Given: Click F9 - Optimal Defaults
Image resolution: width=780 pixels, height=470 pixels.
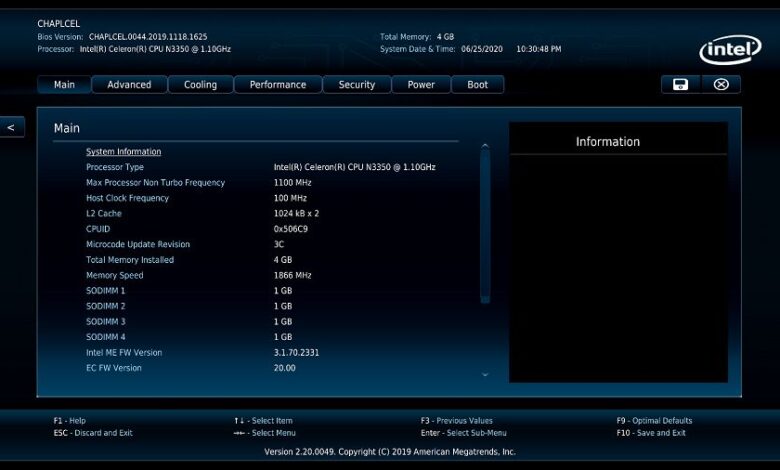Looking at the screenshot, I should (654, 421).
